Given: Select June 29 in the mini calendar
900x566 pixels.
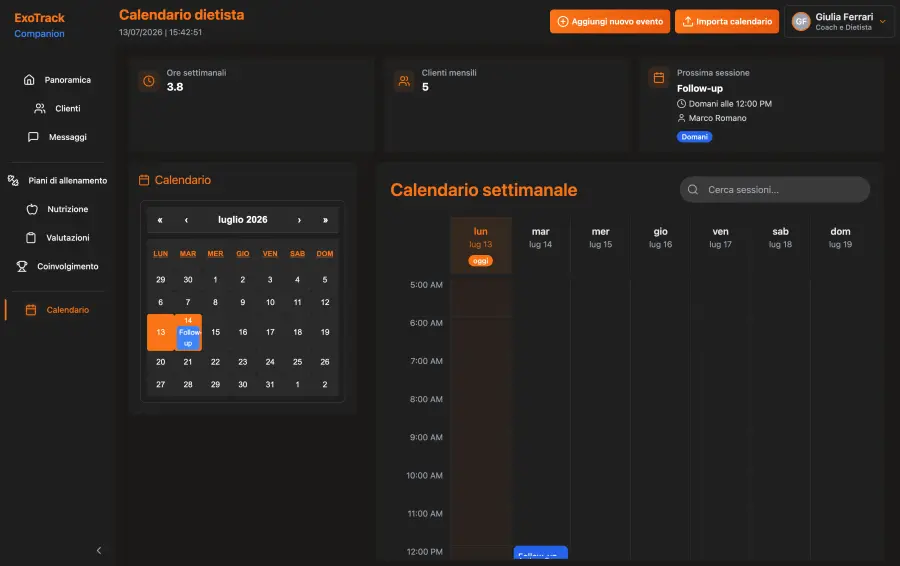Looking at the screenshot, I should [x=161, y=280].
